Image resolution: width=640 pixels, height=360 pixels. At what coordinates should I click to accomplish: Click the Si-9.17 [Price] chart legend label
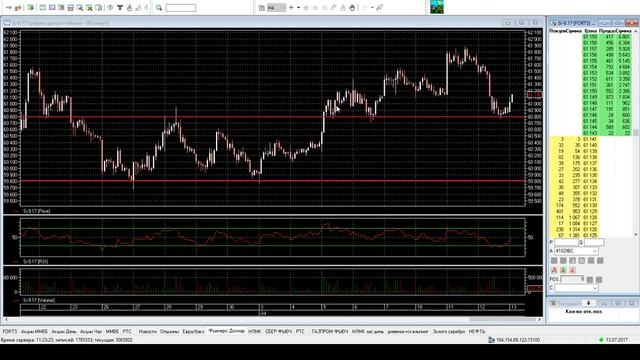point(37,211)
